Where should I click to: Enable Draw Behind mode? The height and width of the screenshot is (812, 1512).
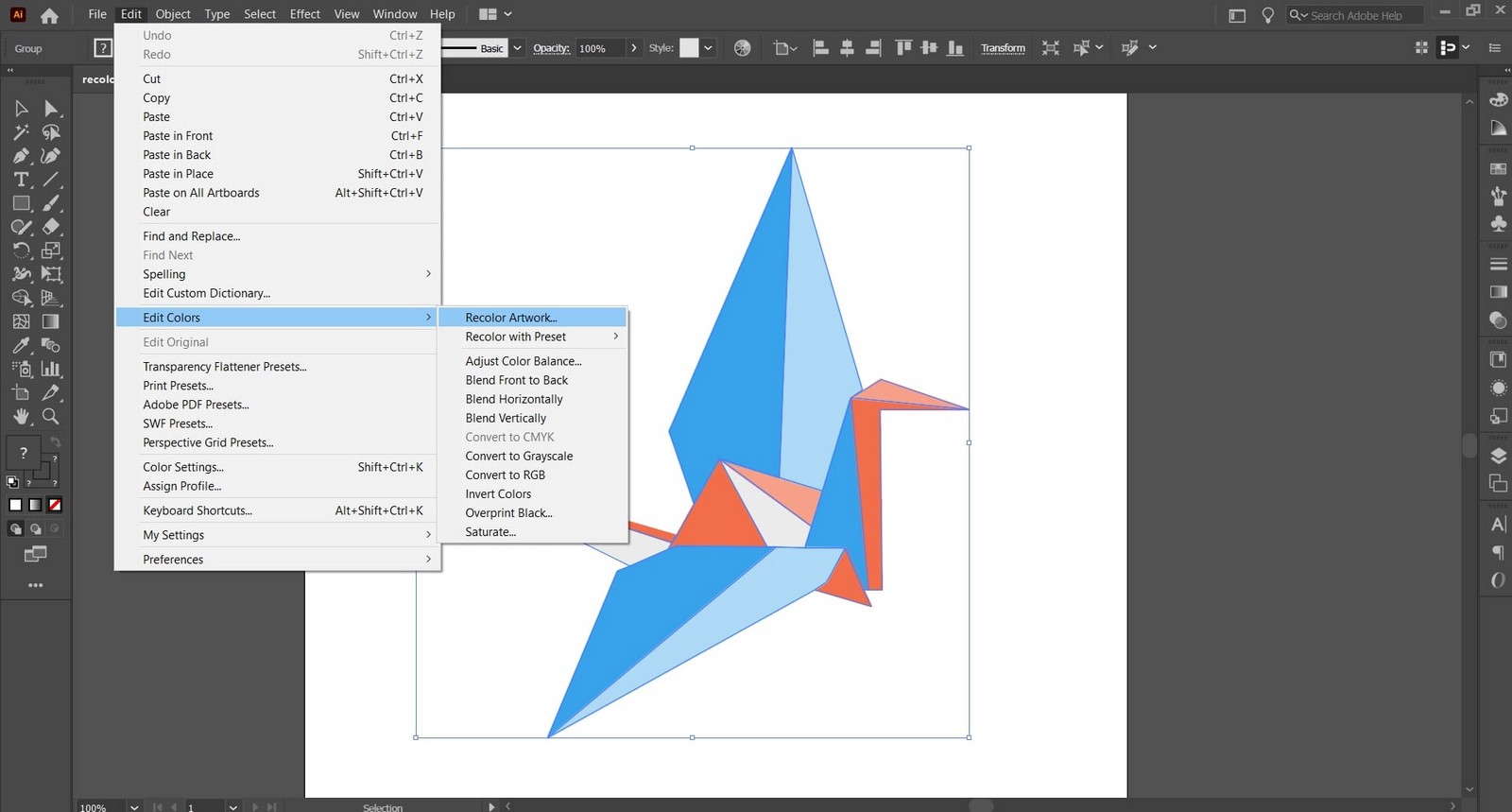[x=35, y=529]
